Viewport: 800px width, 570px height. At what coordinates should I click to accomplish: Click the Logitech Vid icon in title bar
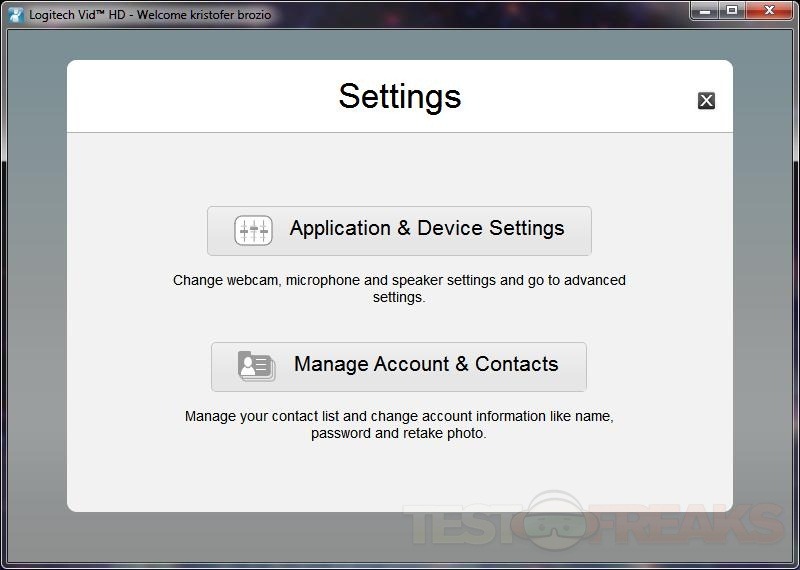(x=15, y=14)
